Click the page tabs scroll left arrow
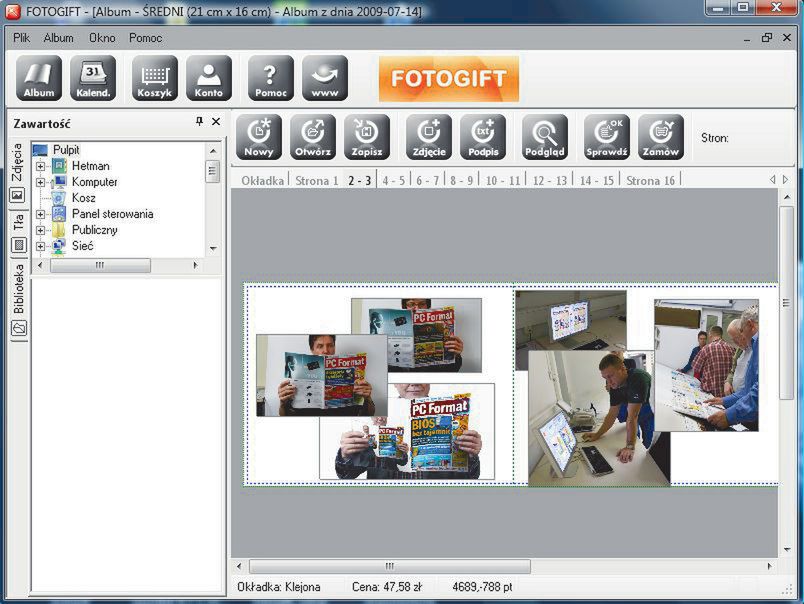Image resolution: width=804 pixels, height=604 pixels. 772,180
